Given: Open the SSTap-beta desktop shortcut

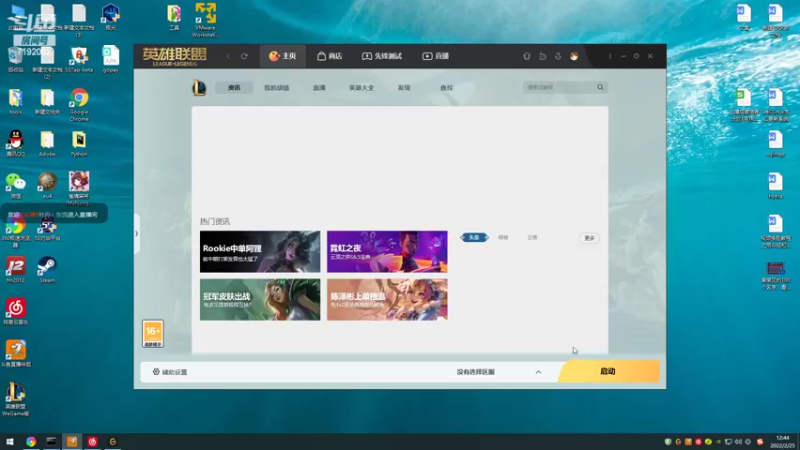Looking at the screenshot, I should (79, 59).
